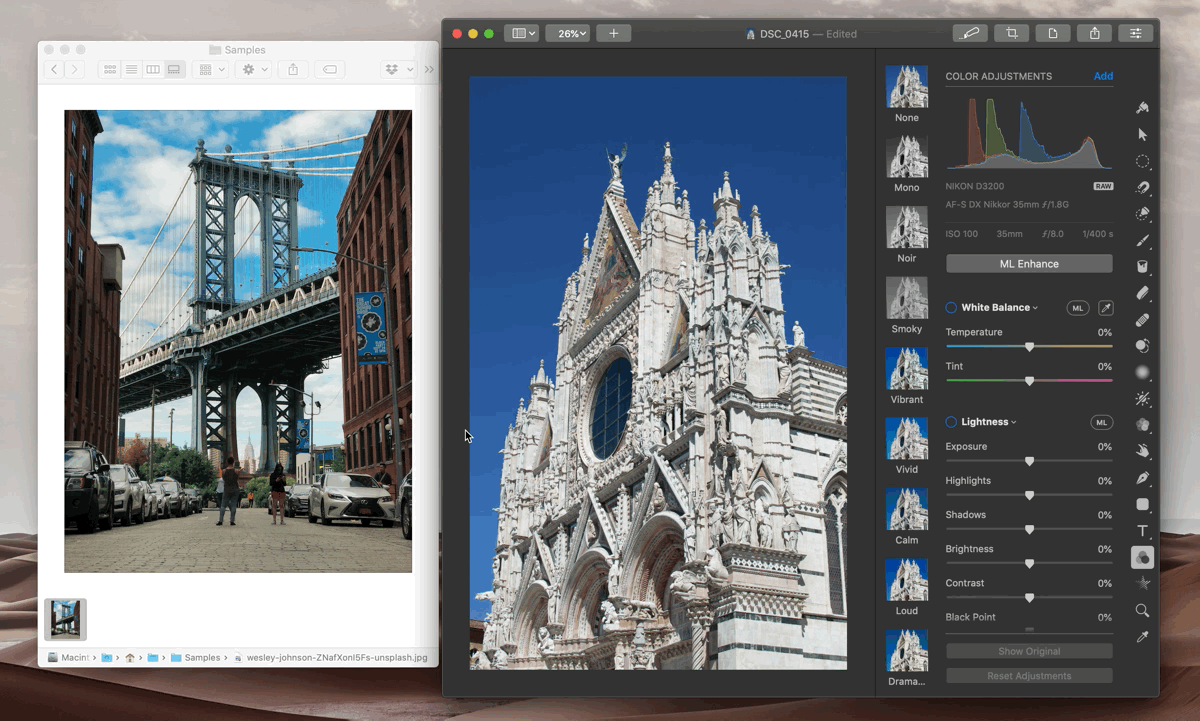Open the 26% zoom level dropdown

tap(567, 32)
